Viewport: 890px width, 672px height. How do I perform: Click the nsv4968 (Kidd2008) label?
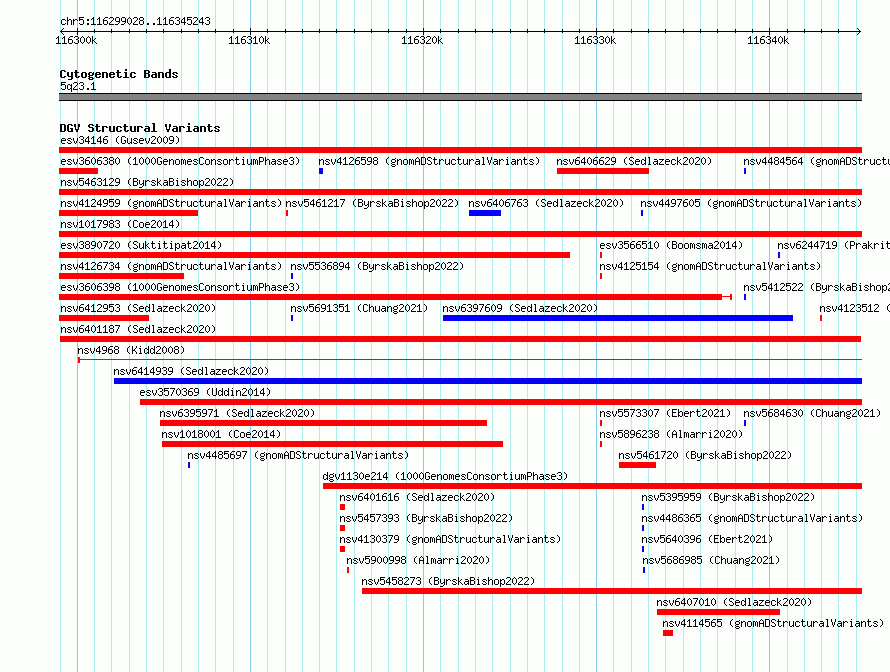(131, 350)
